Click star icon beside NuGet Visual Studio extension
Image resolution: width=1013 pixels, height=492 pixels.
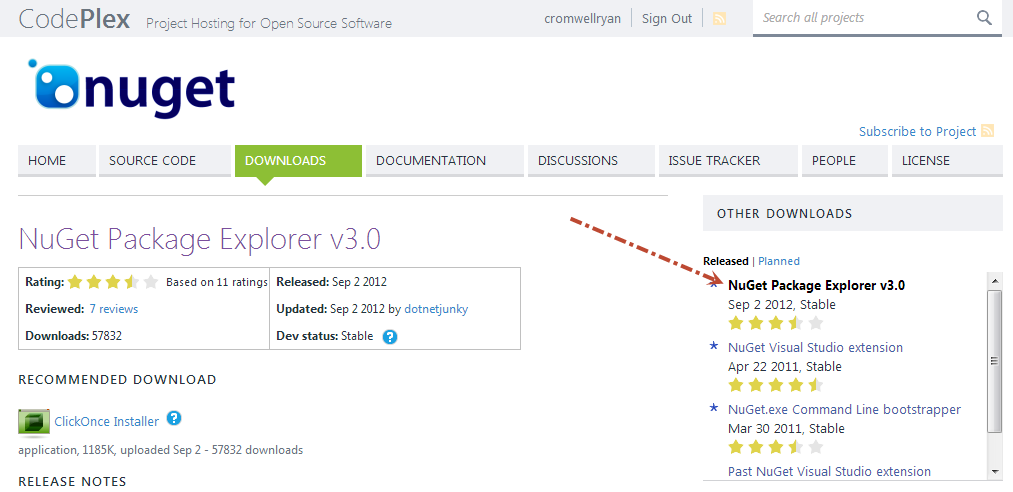coord(713,347)
